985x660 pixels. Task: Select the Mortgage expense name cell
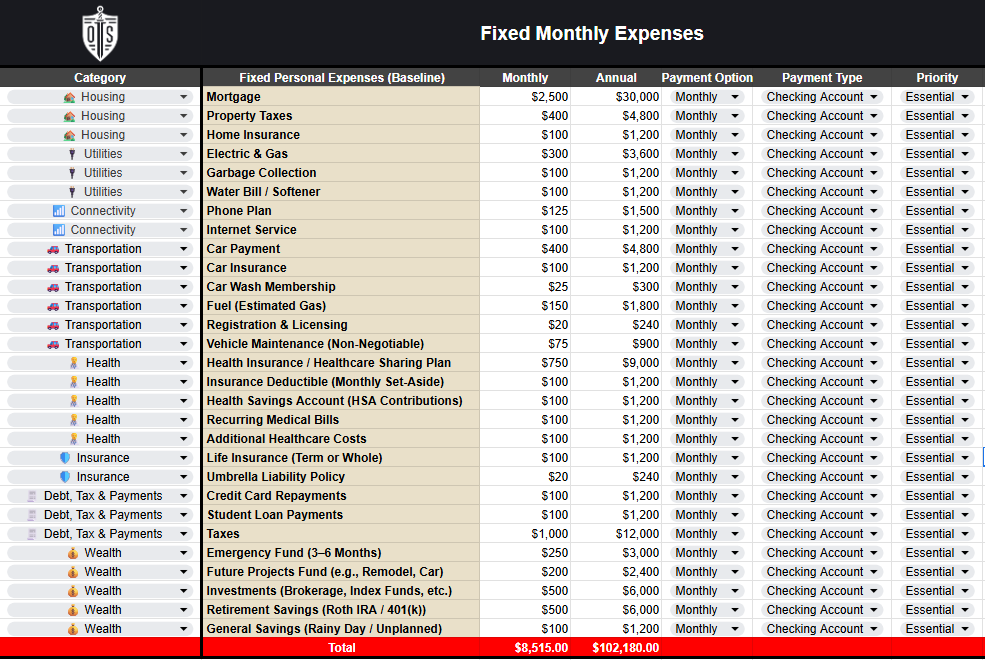(x=341, y=97)
